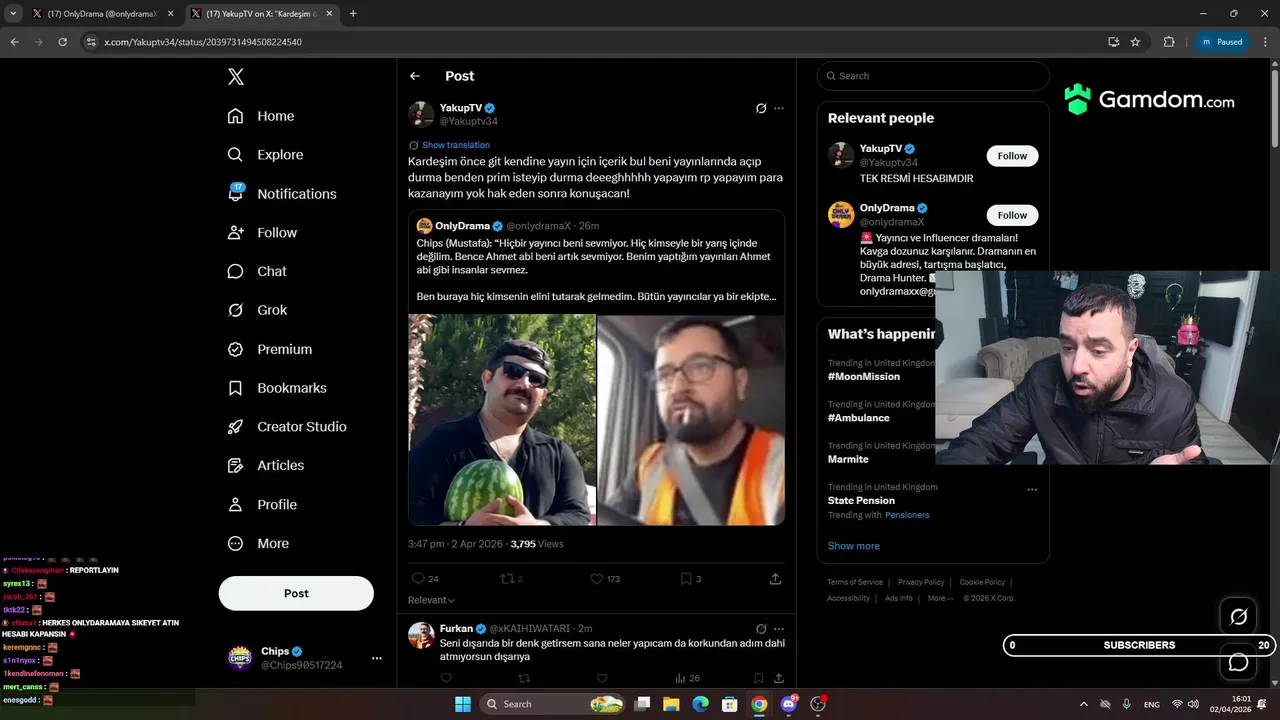
Task: Click Show more under trends
Action: coord(853,546)
